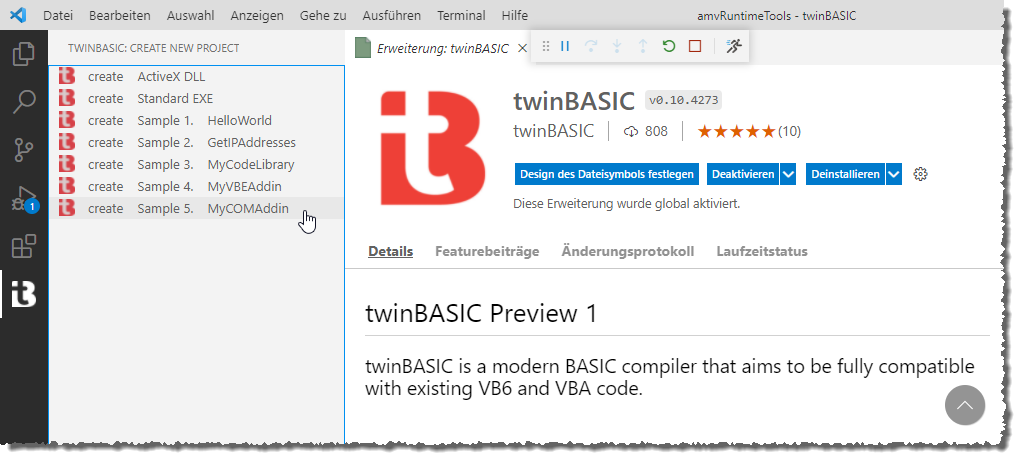Screen dimensions: 1022x462
Task: Open the Search view in activity bar
Action: (23, 102)
